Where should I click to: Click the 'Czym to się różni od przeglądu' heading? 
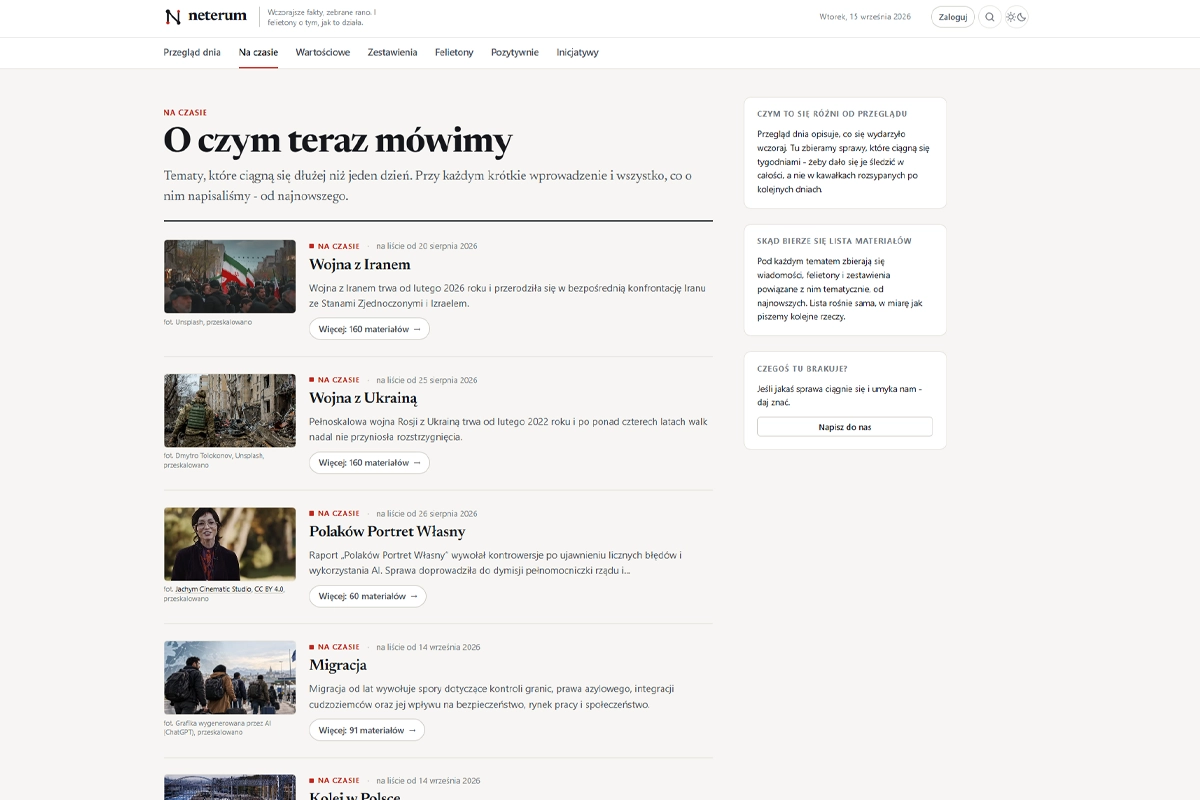point(832,113)
